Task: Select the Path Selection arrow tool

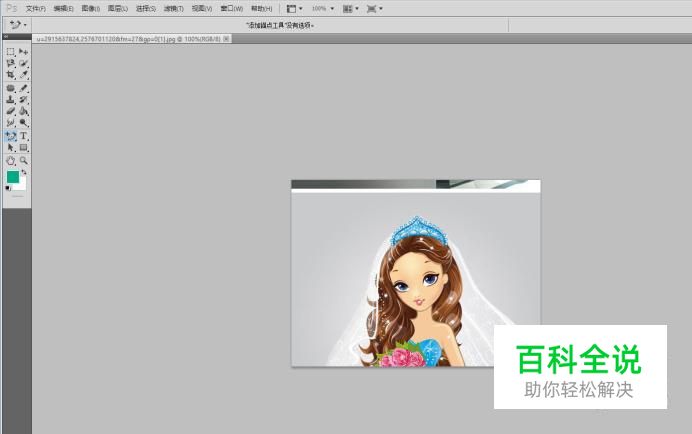Action: [11, 147]
